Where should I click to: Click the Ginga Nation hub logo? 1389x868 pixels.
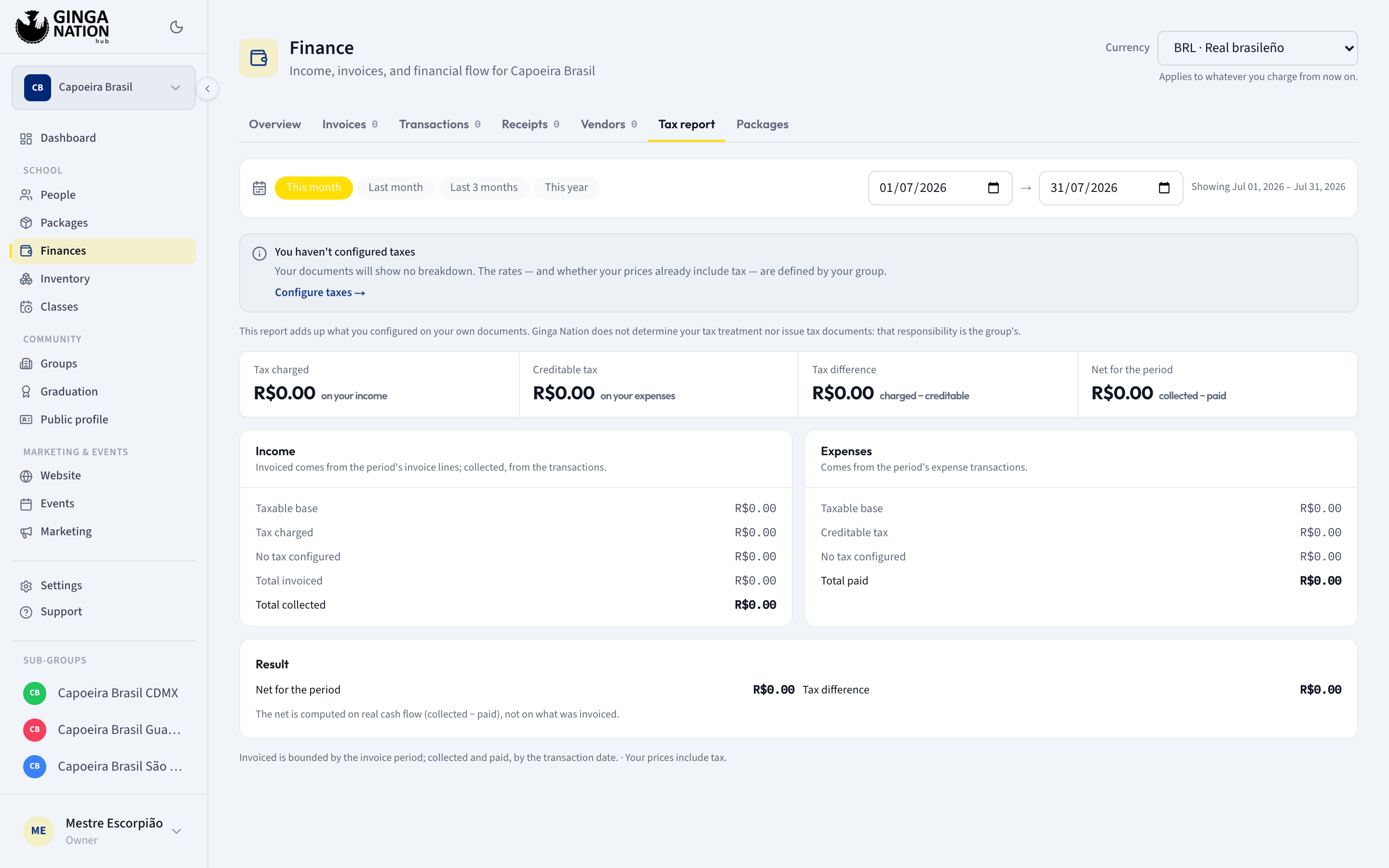point(62,27)
